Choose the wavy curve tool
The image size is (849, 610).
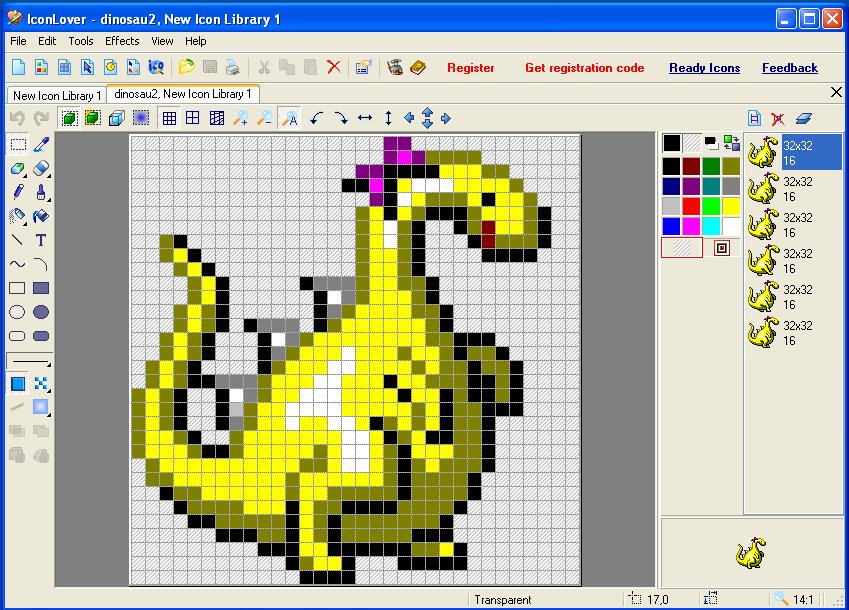(18, 264)
